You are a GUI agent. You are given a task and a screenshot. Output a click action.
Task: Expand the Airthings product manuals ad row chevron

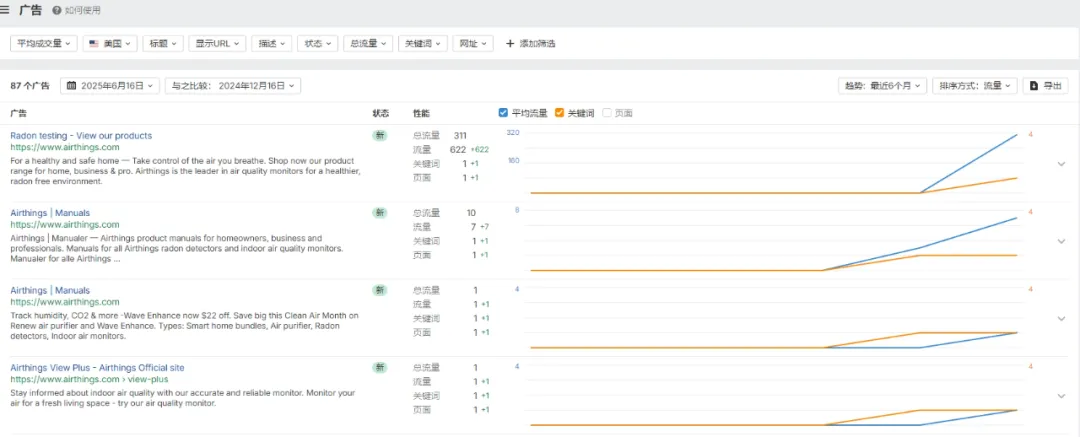point(1061,241)
